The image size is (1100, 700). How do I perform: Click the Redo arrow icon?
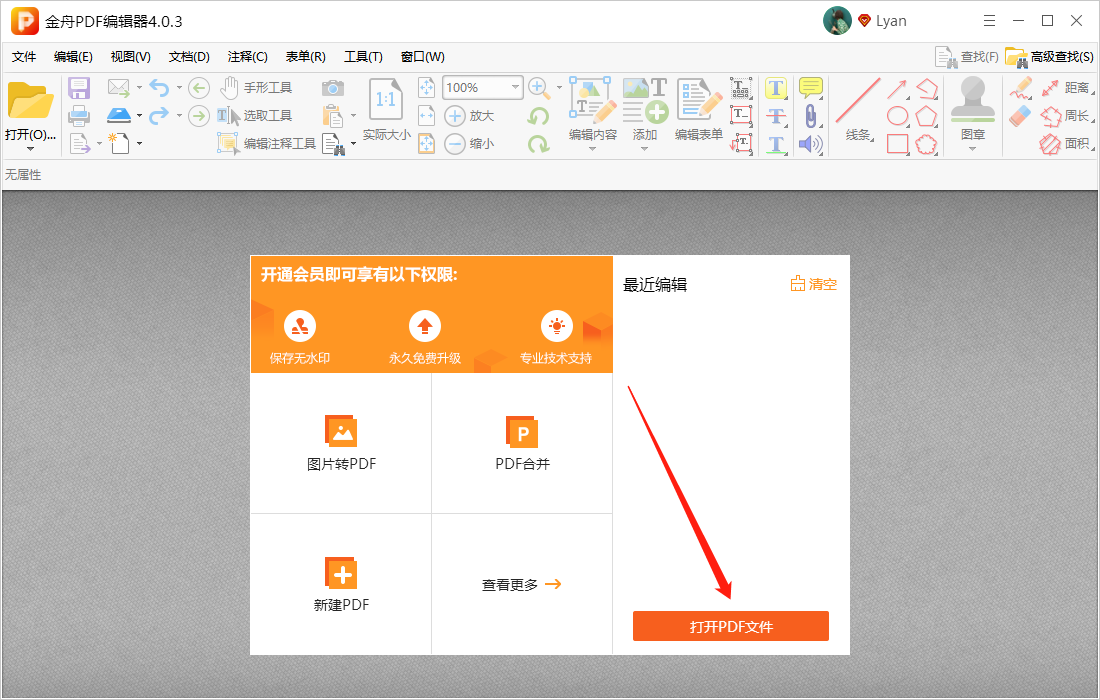(159, 115)
